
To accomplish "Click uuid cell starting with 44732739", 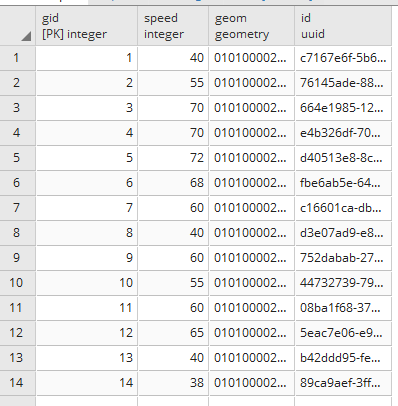I will point(343,283).
